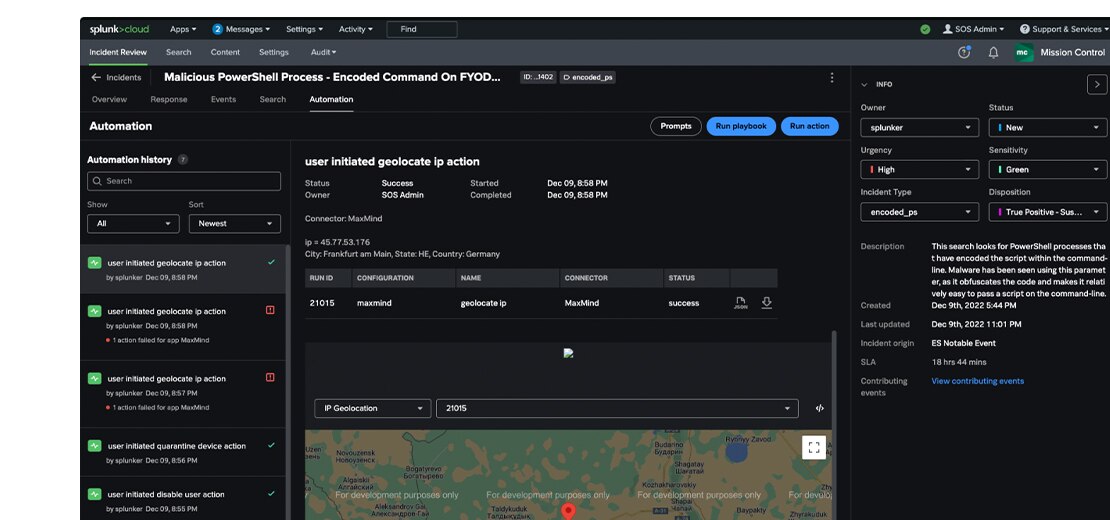Open the incident three-dot options menu
This screenshot has width=1110, height=520.
832,78
